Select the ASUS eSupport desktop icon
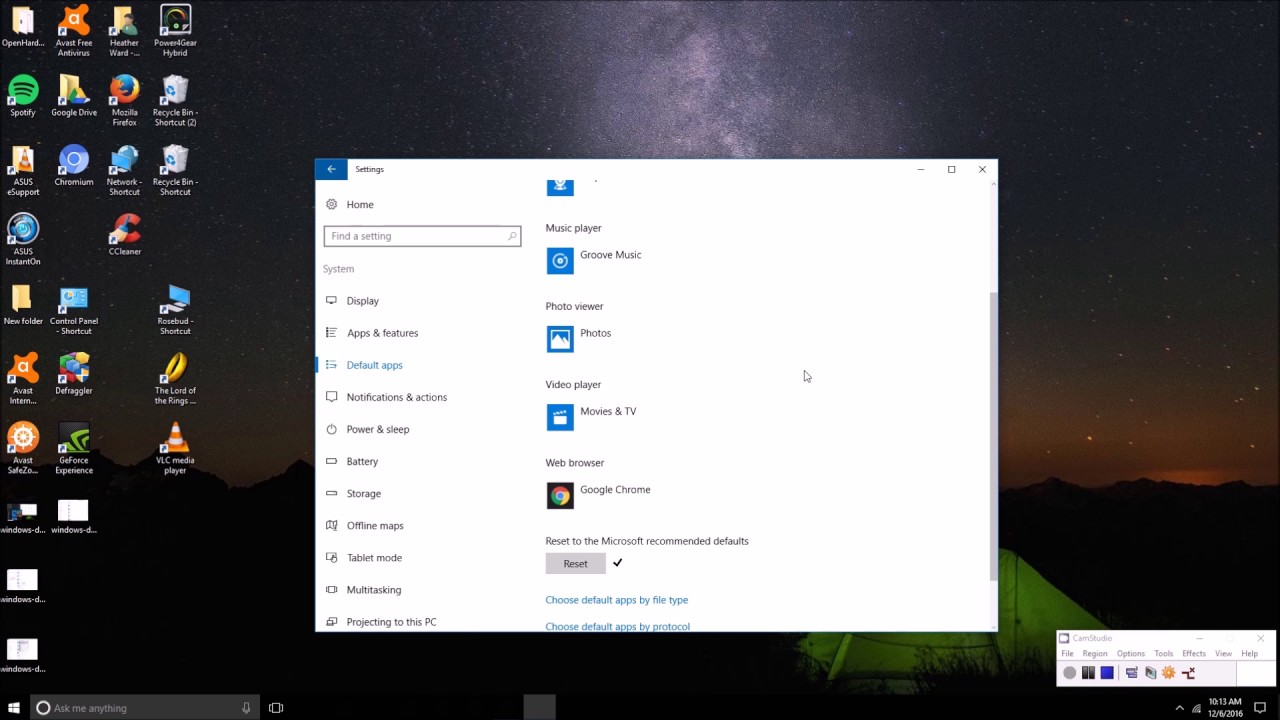Image resolution: width=1280 pixels, height=720 pixels. click(23, 170)
